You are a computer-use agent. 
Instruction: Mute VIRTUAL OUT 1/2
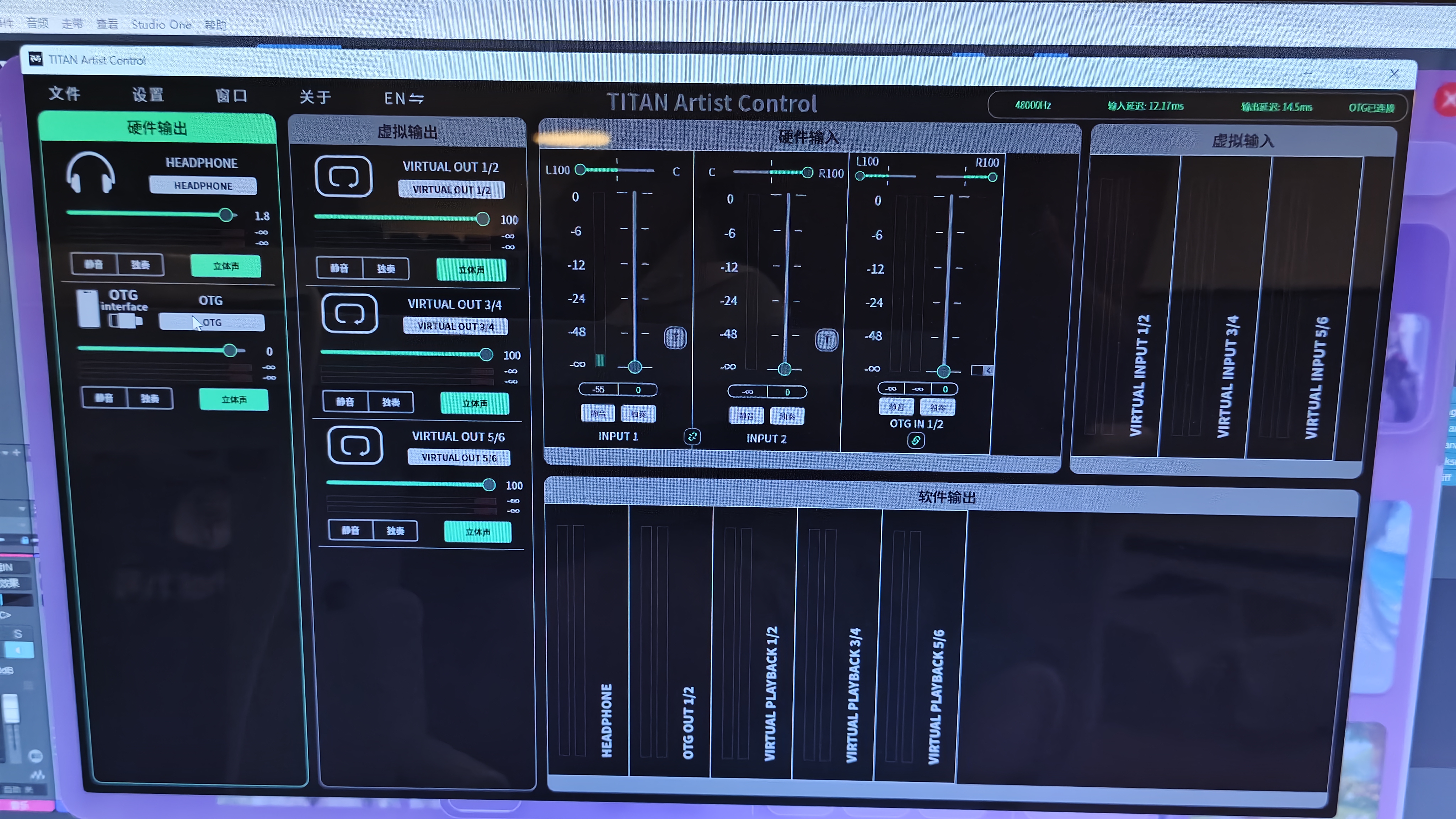click(339, 268)
